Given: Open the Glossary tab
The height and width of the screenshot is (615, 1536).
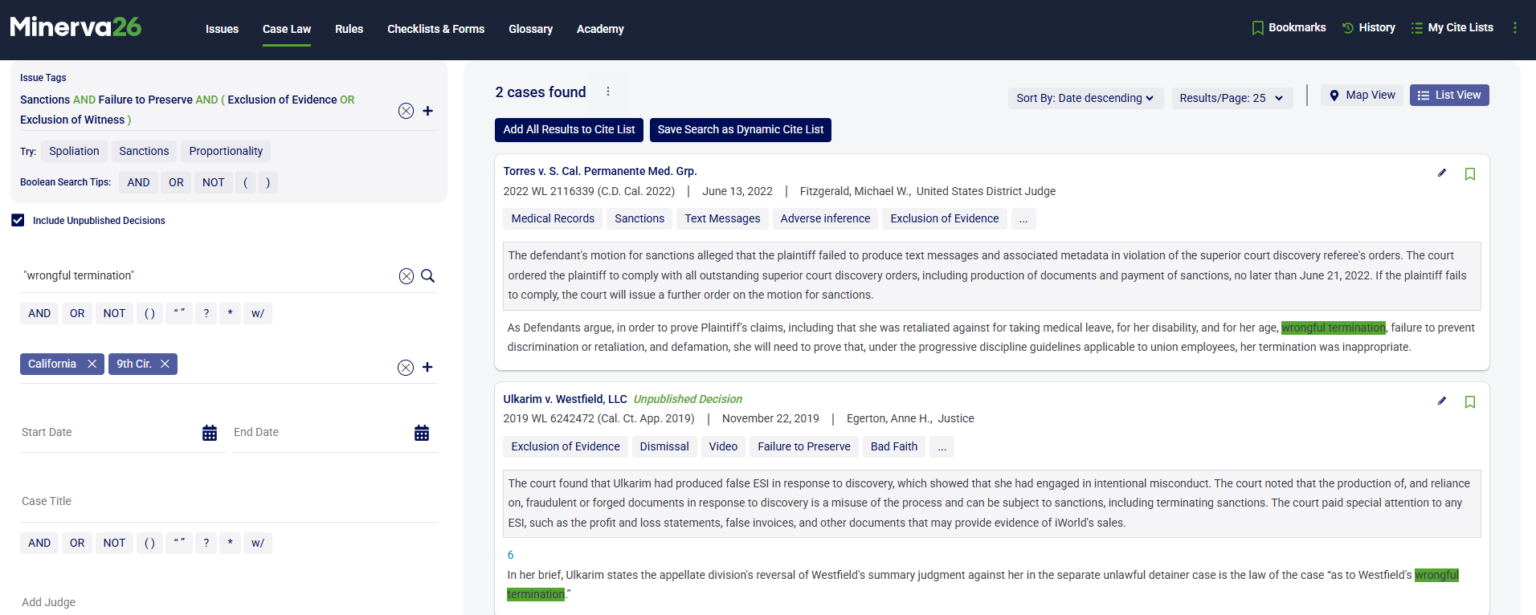Looking at the screenshot, I should (x=530, y=29).
